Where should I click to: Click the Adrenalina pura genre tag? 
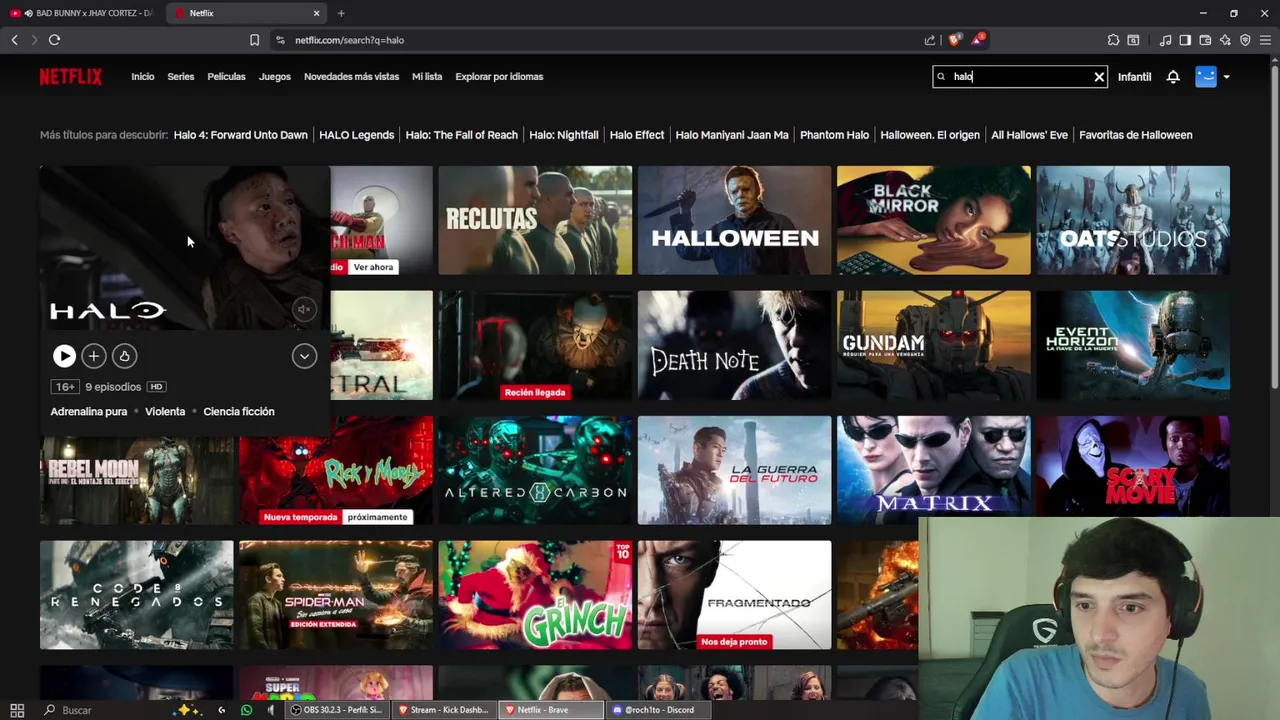point(89,412)
